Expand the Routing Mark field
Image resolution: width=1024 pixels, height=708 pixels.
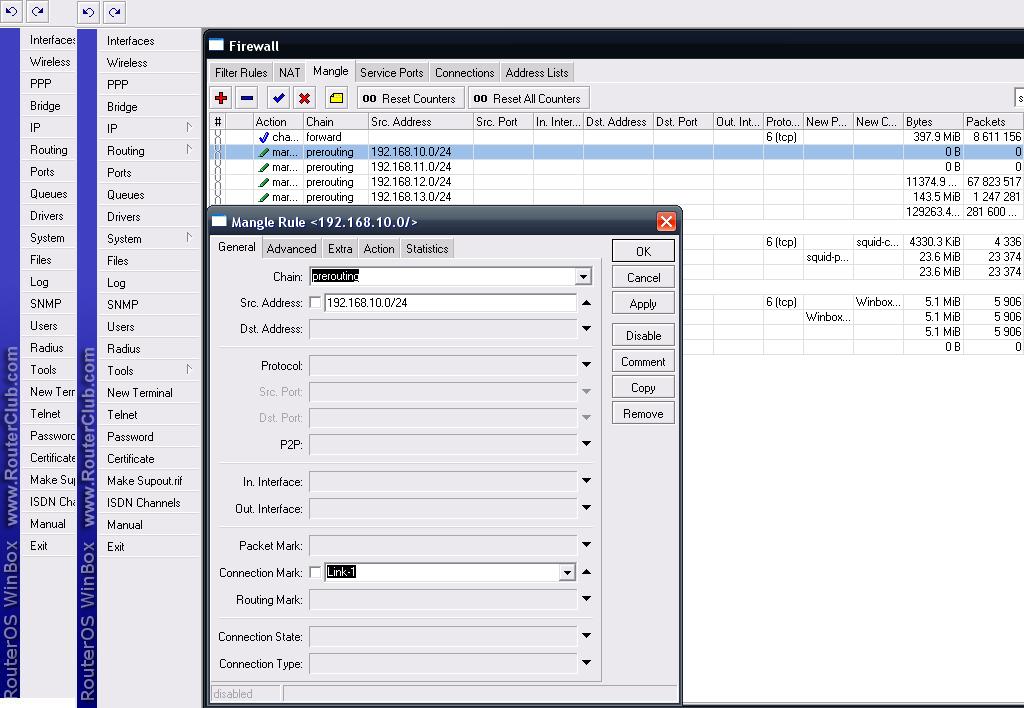click(586, 598)
